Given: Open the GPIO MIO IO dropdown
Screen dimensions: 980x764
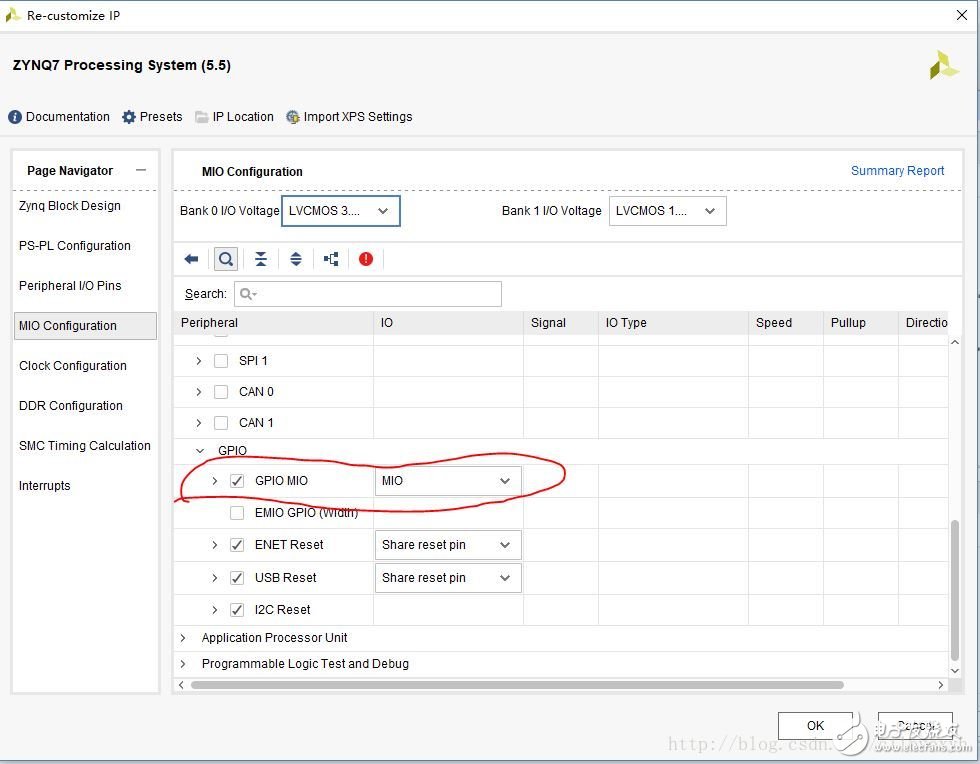Looking at the screenshot, I should 448,481.
